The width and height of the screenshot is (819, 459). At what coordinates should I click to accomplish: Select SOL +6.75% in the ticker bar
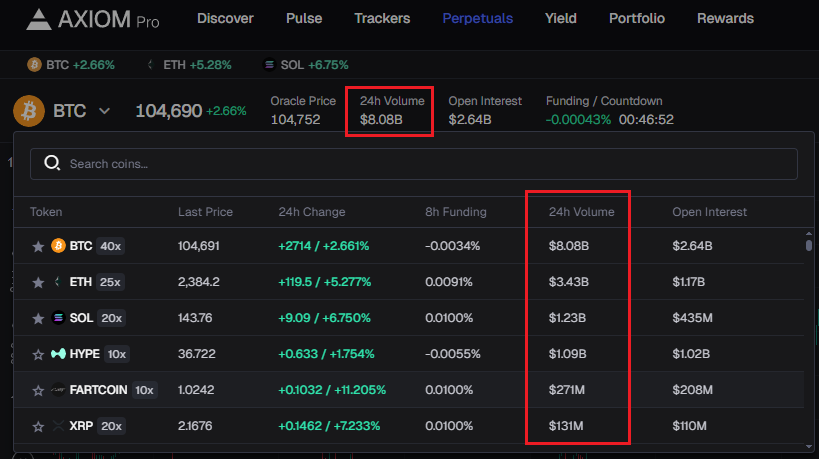tap(306, 65)
